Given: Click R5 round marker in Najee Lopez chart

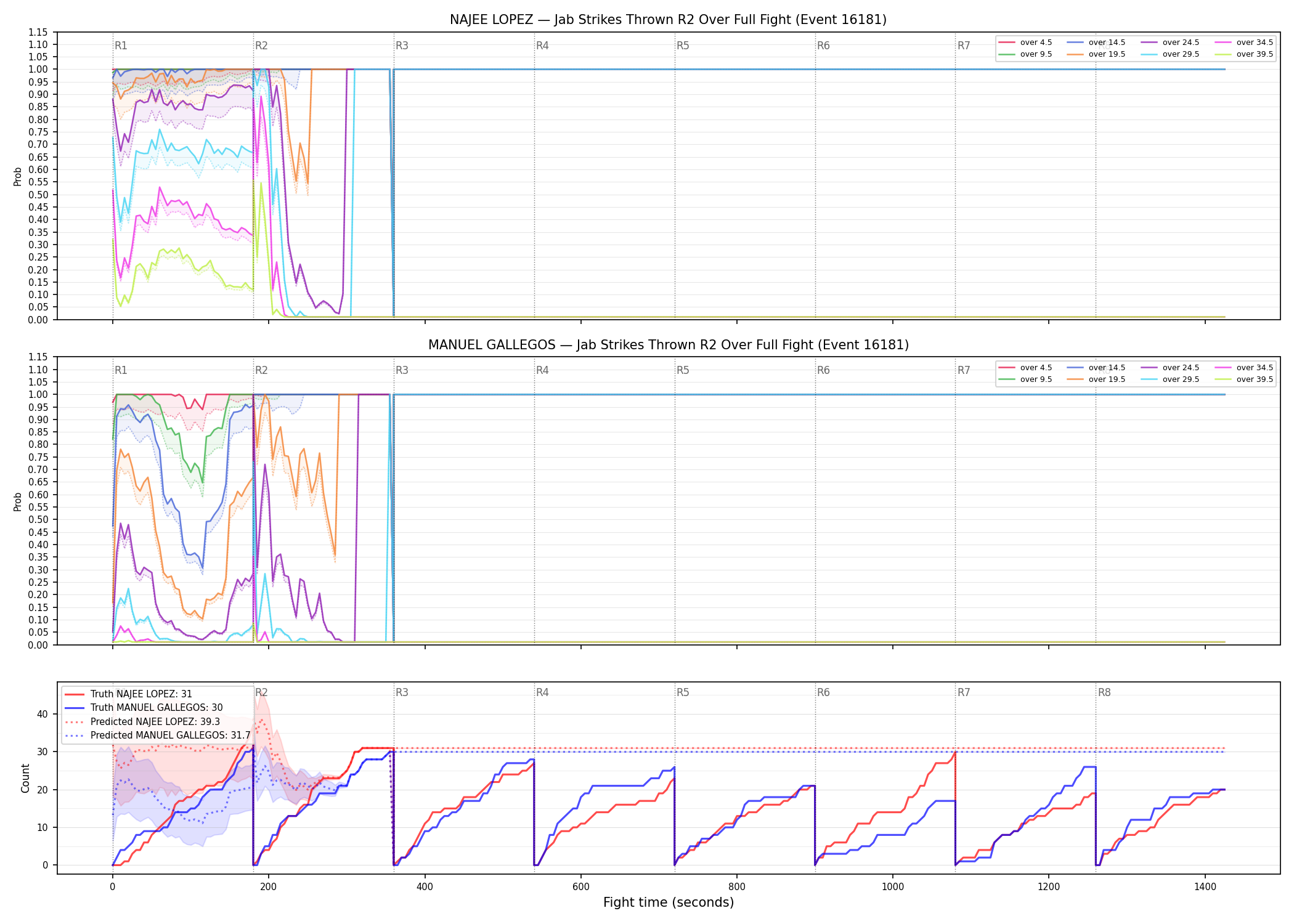Looking at the screenshot, I should point(683,46).
